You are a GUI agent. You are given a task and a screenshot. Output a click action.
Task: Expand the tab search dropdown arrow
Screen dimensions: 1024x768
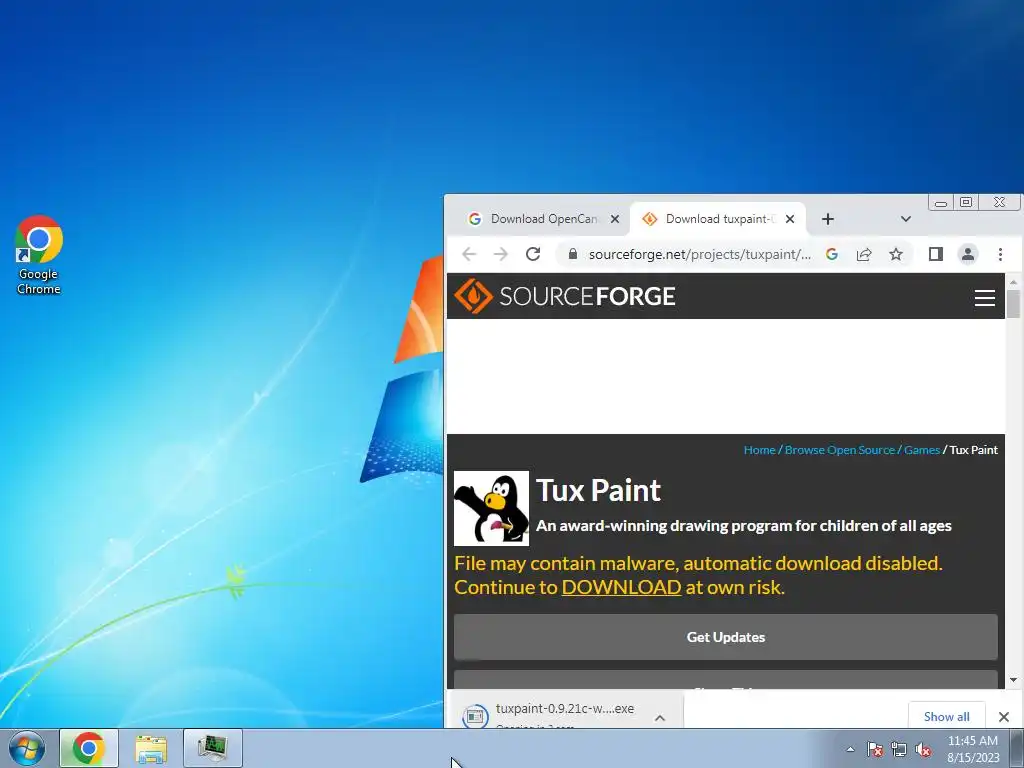(x=905, y=219)
